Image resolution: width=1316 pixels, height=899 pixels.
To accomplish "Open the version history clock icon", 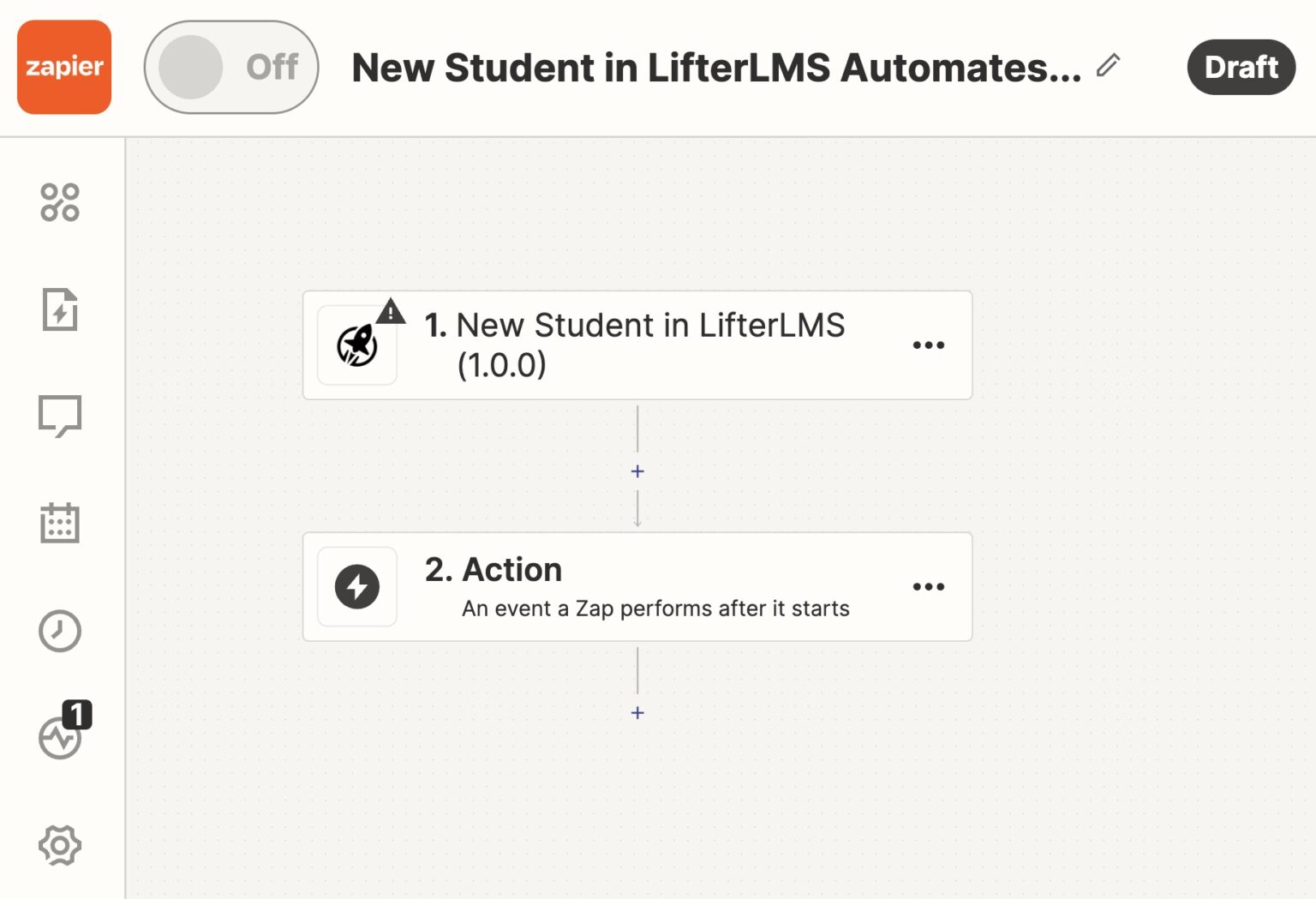I will click(x=59, y=631).
